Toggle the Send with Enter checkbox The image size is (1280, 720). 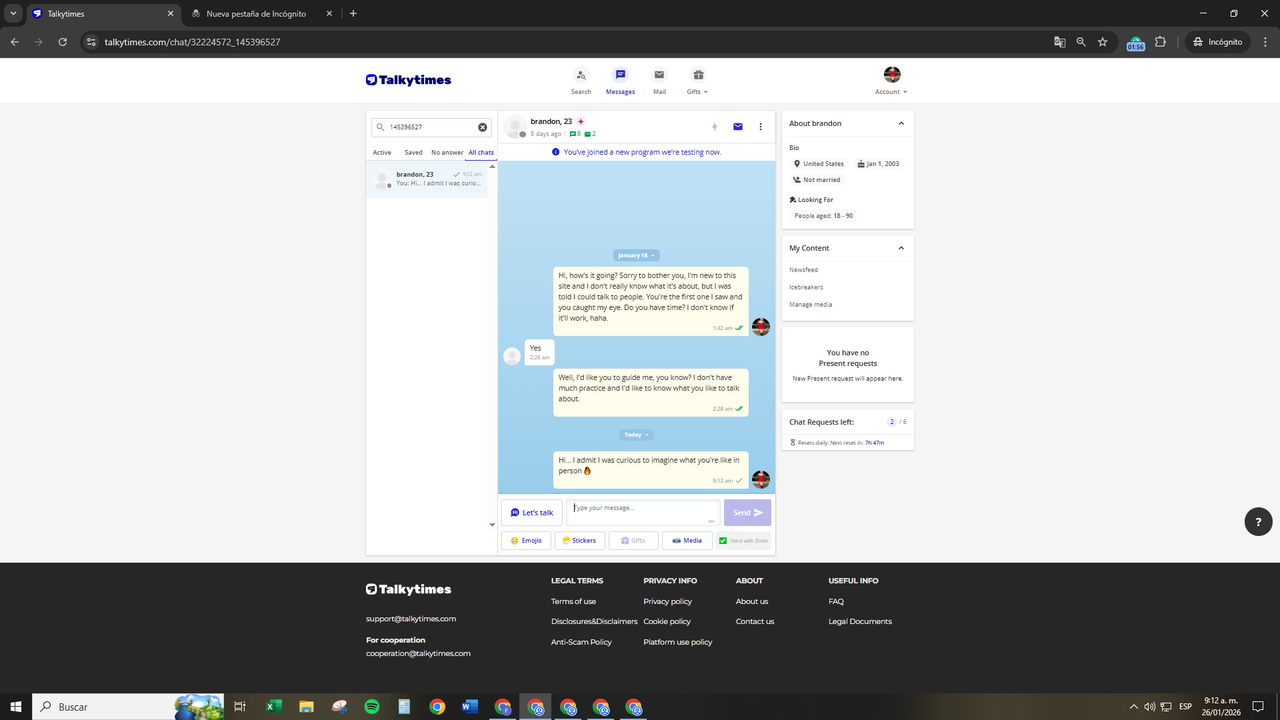(x=723, y=541)
